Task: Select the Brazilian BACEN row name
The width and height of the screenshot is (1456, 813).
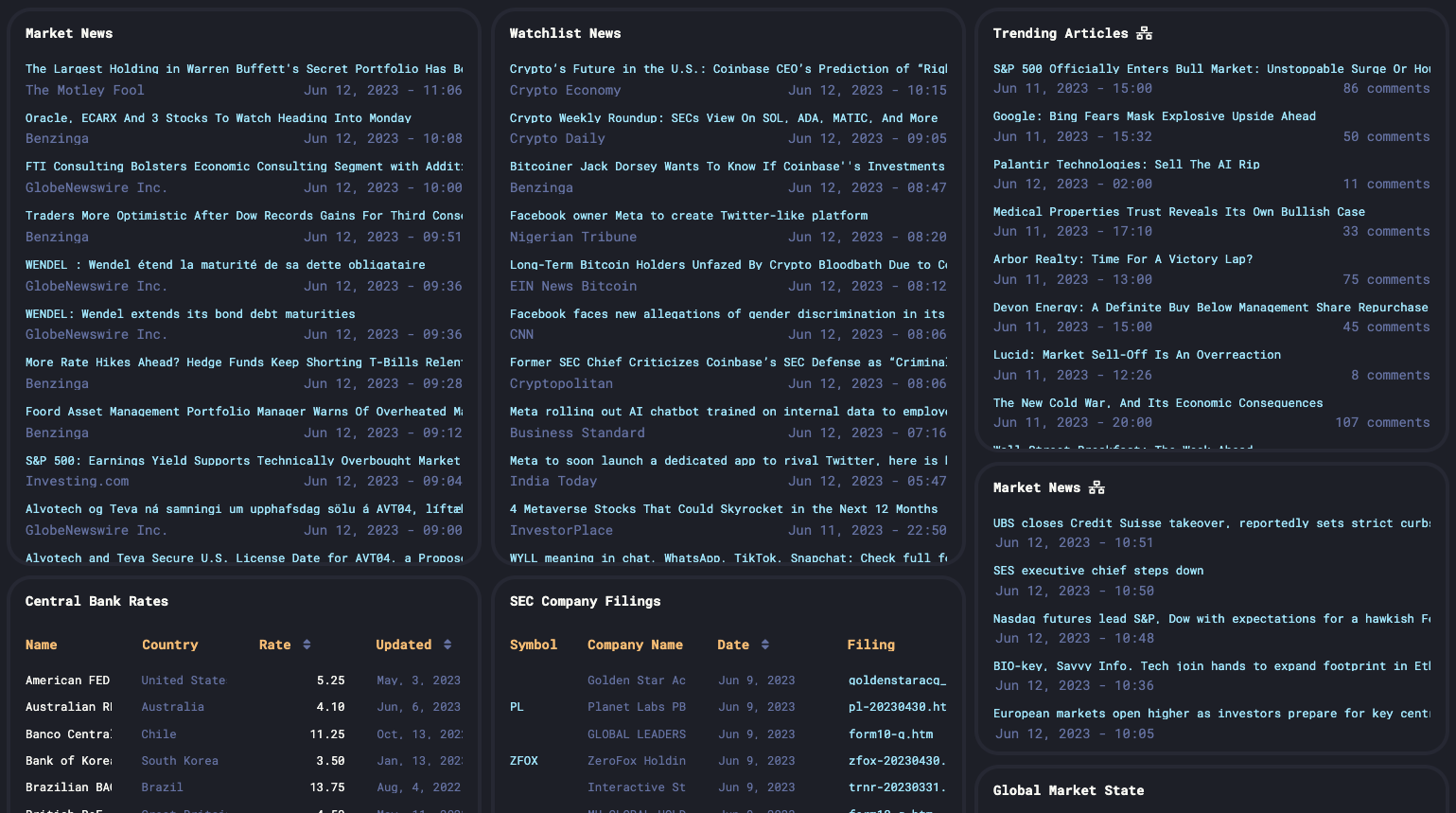Action: 68,787
